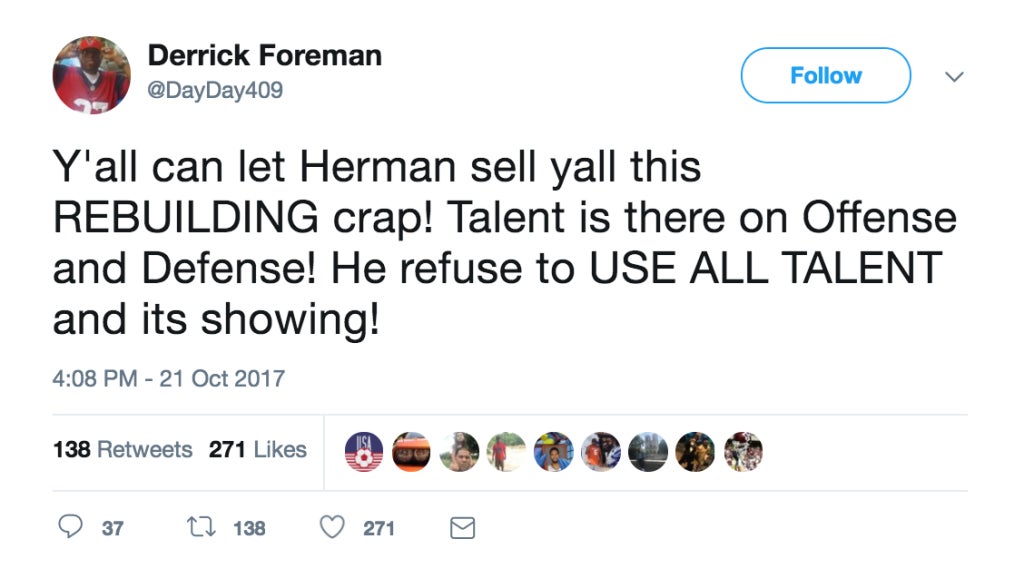
Task: Click the dark building avatar
Action: click(x=648, y=451)
